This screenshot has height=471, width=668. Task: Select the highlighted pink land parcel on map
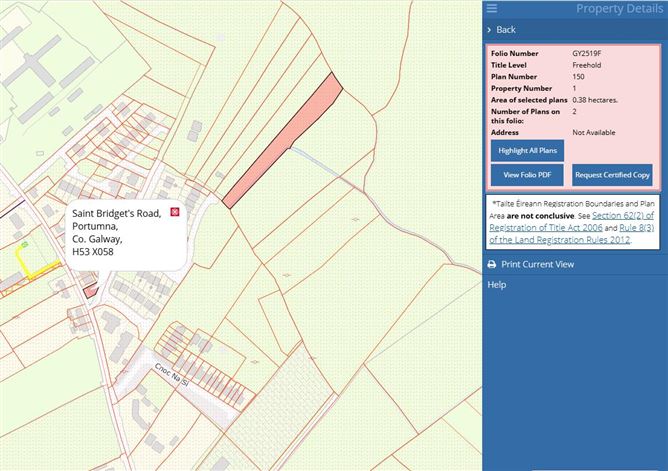[282, 141]
